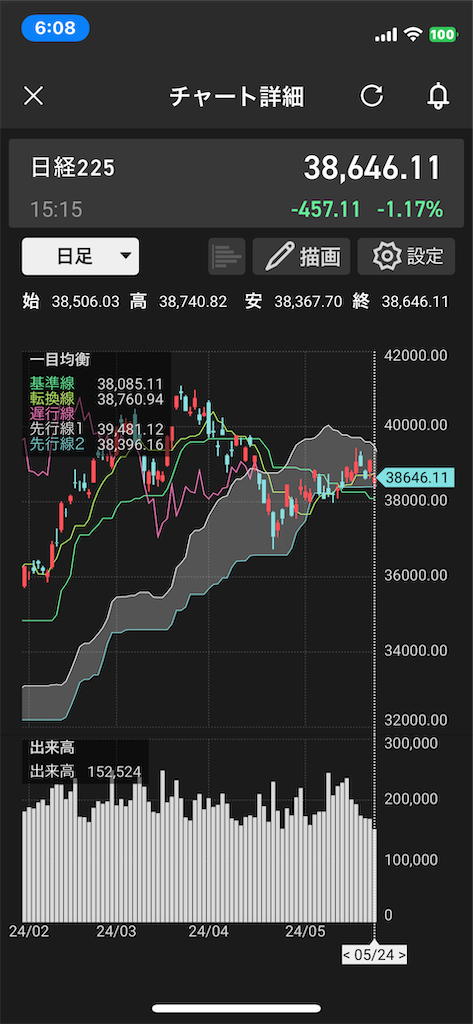Tap the low price 38,367.70

coord(308,302)
